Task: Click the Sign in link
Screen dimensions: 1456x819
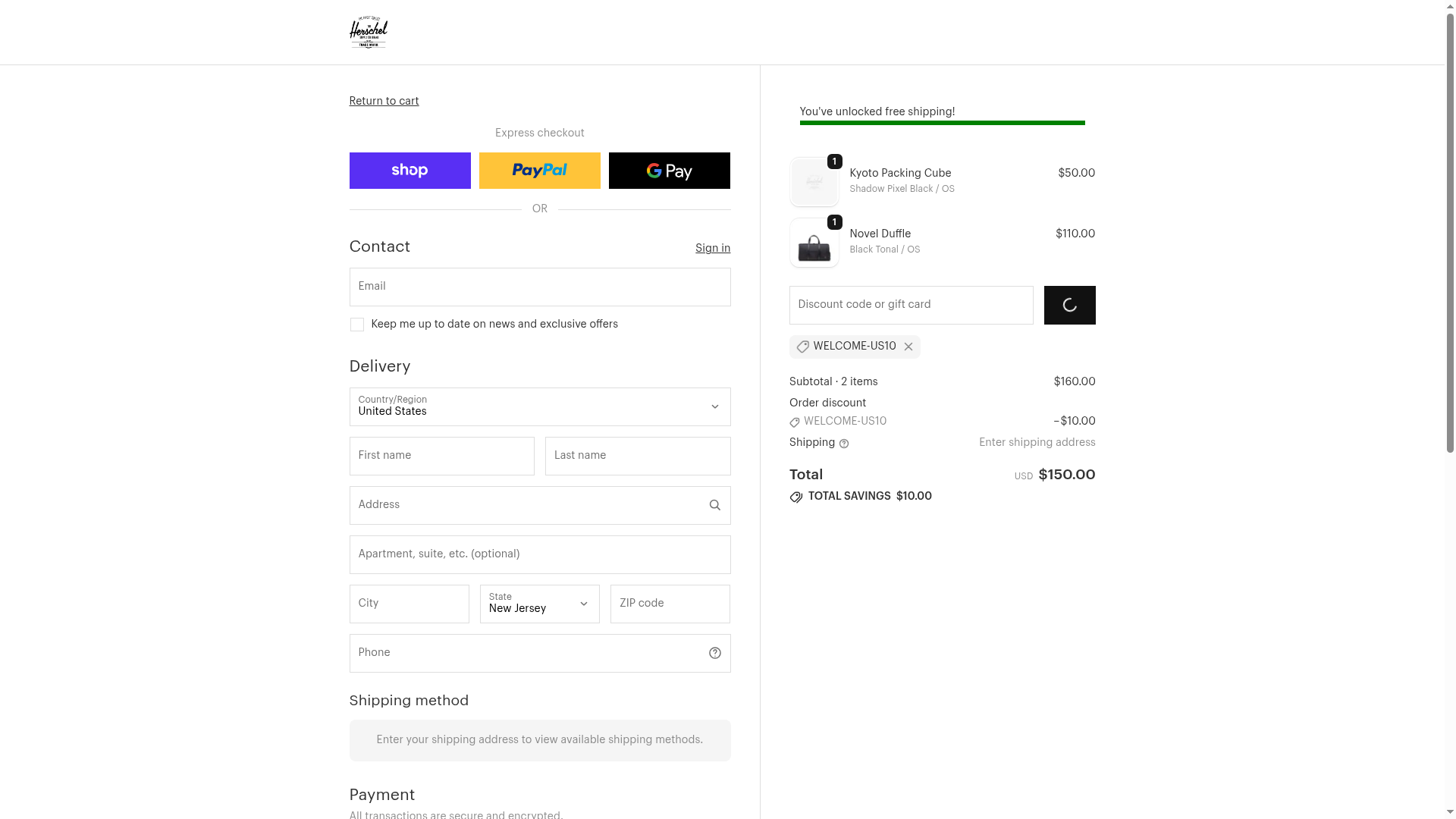Action: point(712,248)
